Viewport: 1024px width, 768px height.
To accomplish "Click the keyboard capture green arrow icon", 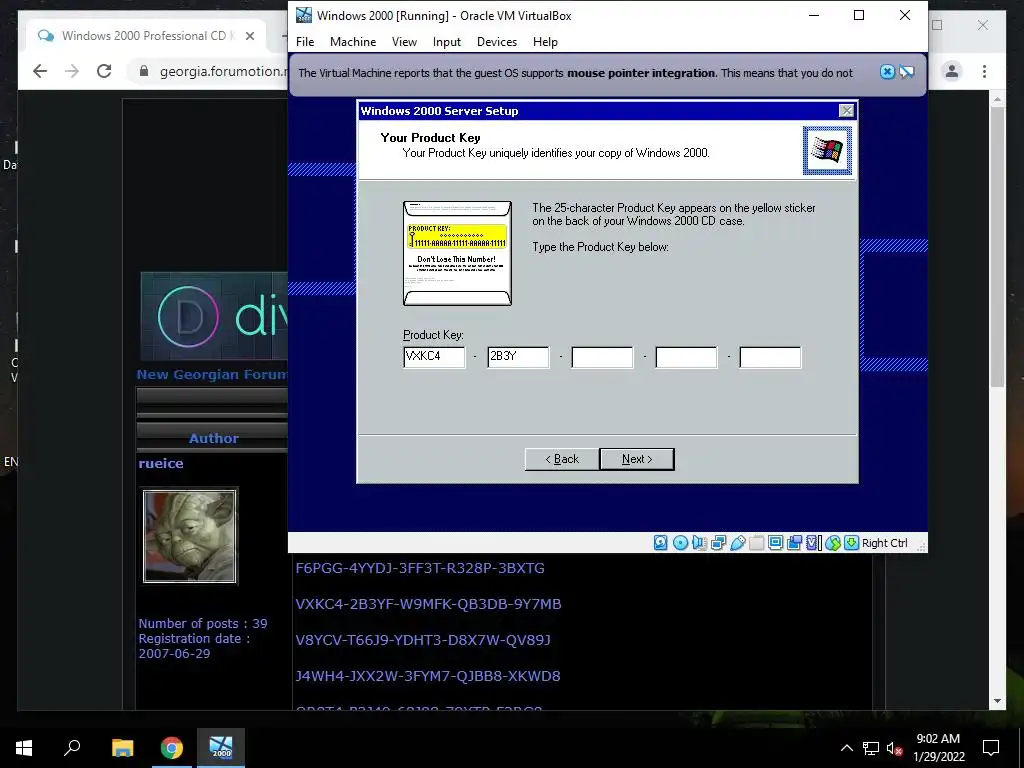I will (x=851, y=543).
